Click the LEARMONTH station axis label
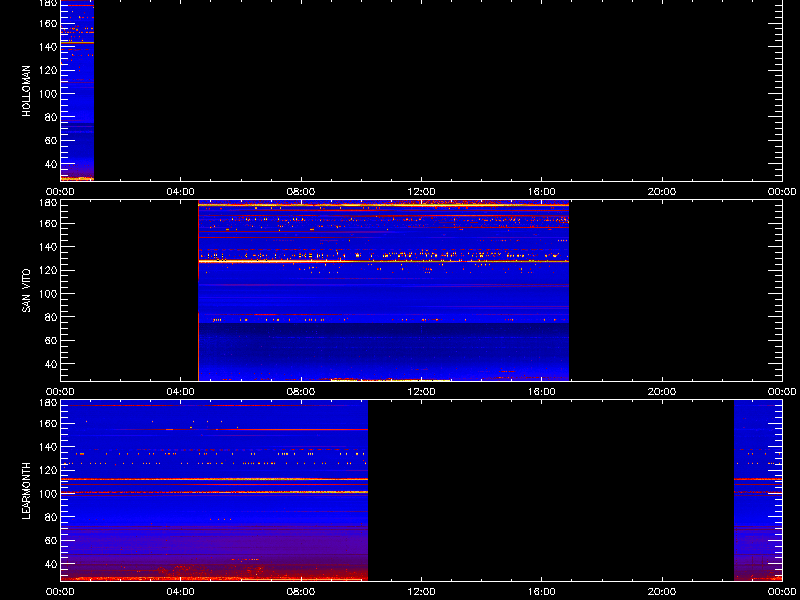 [x=27, y=491]
